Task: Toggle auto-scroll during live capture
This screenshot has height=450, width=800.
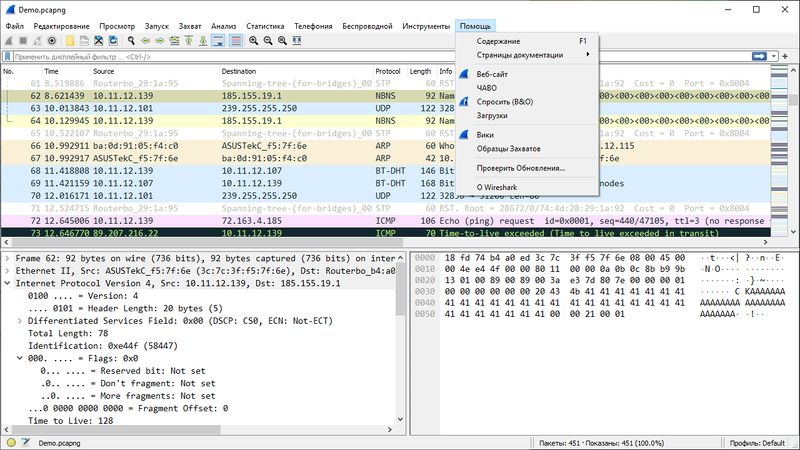Action: 218,41
